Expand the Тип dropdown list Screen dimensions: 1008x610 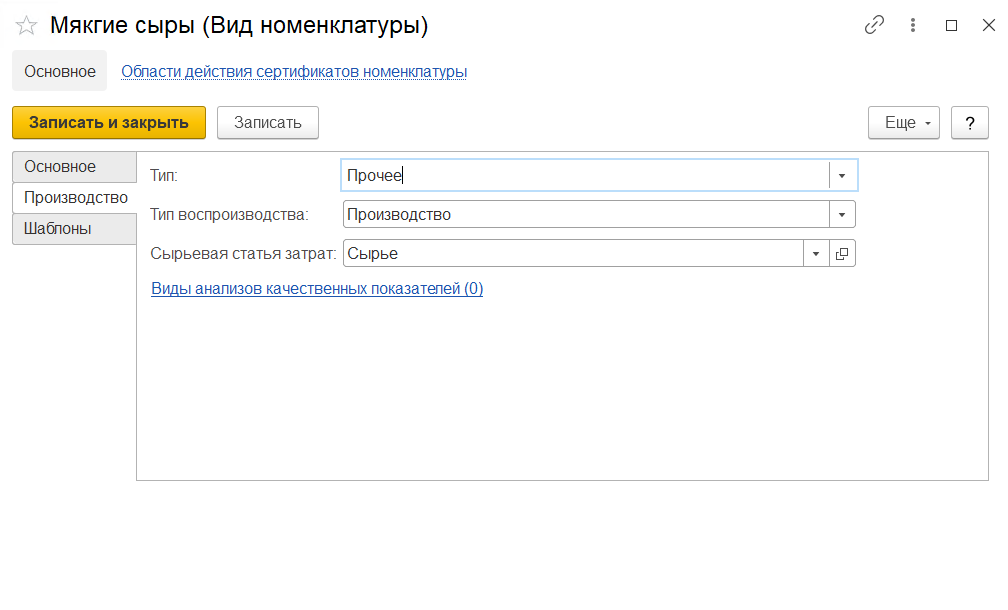(842, 176)
